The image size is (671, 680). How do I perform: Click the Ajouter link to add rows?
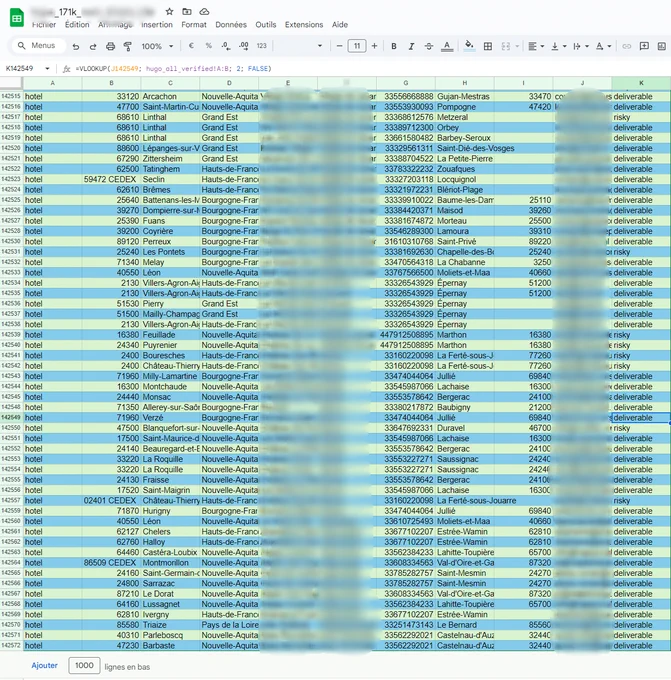(x=45, y=665)
